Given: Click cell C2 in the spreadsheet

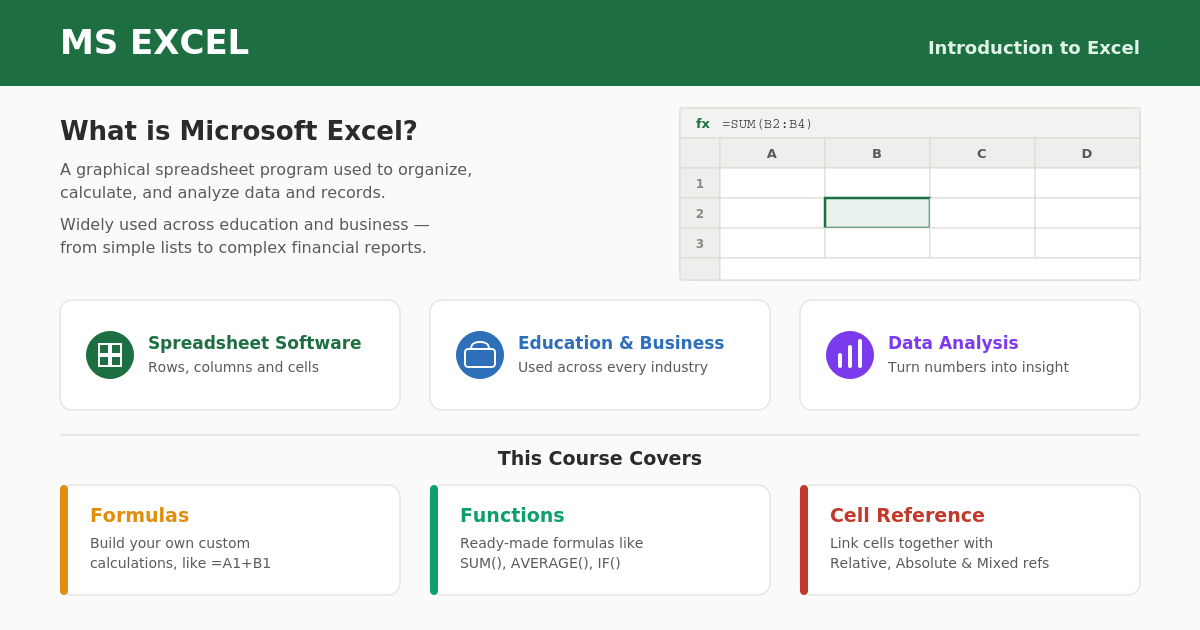Looking at the screenshot, I should point(982,213).
